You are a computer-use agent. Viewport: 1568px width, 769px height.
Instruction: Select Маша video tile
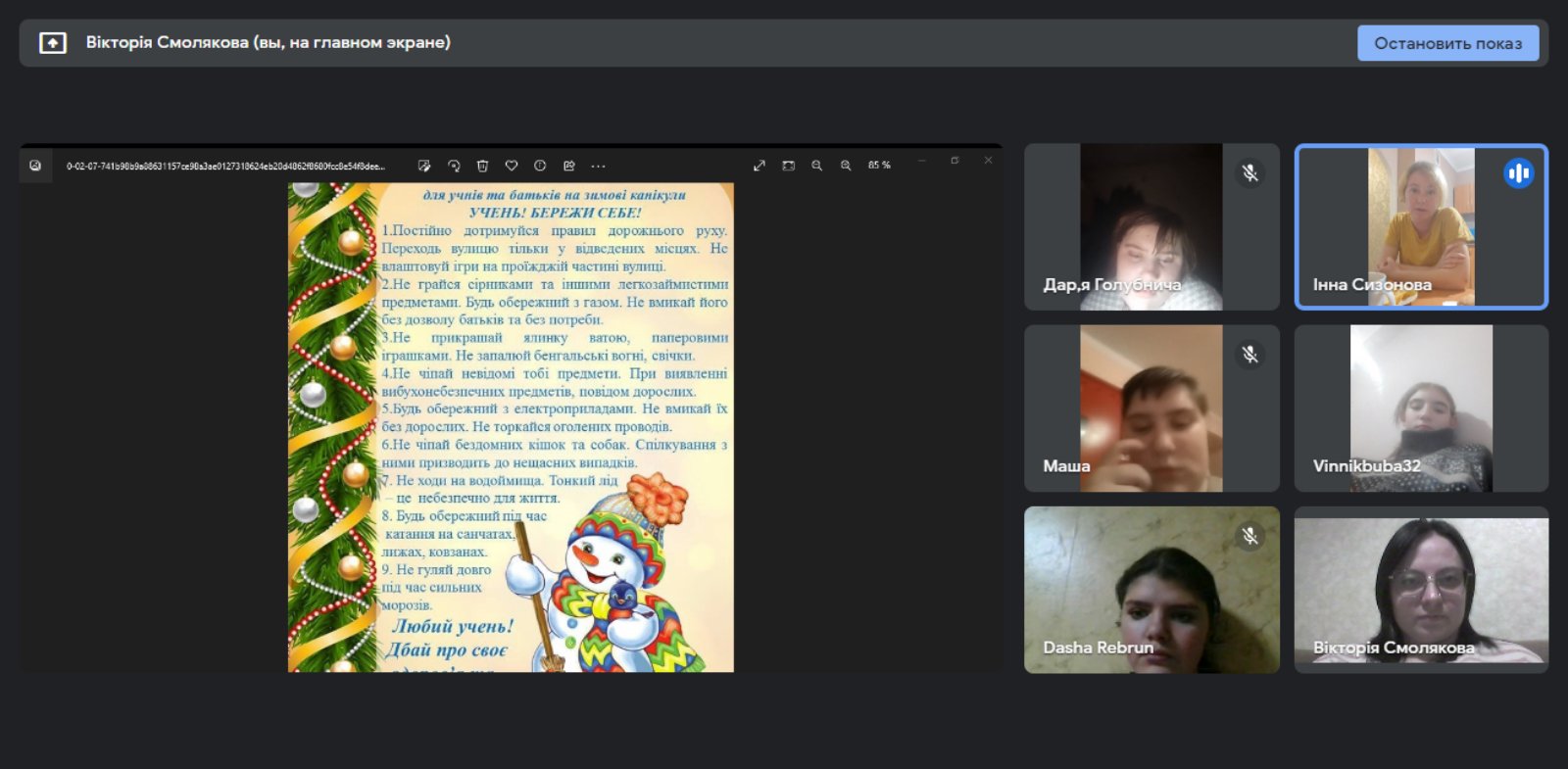[x=1151, y=409]
